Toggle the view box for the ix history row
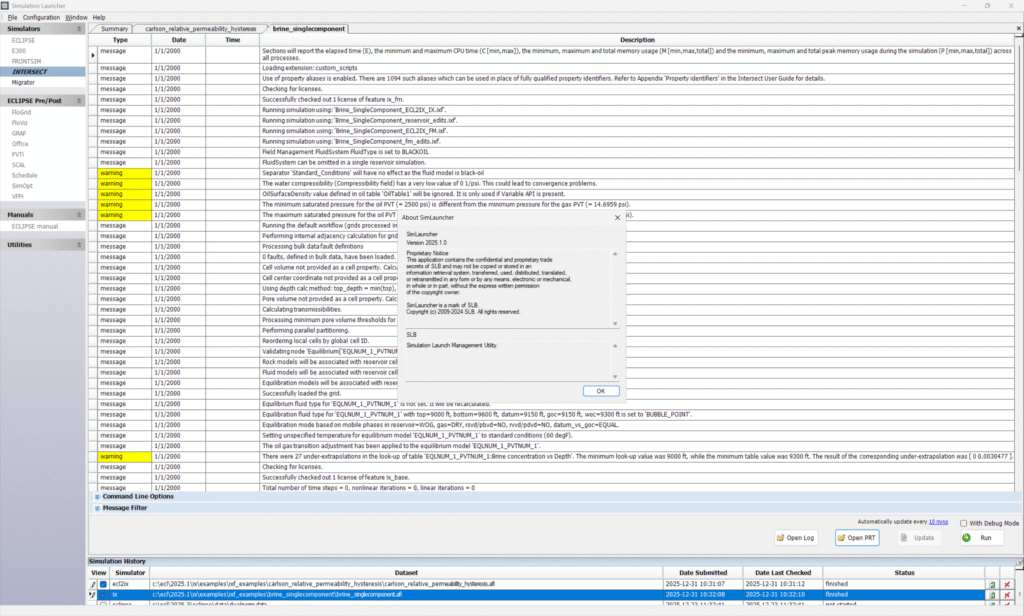1024x616 pixels. point(102,594)
